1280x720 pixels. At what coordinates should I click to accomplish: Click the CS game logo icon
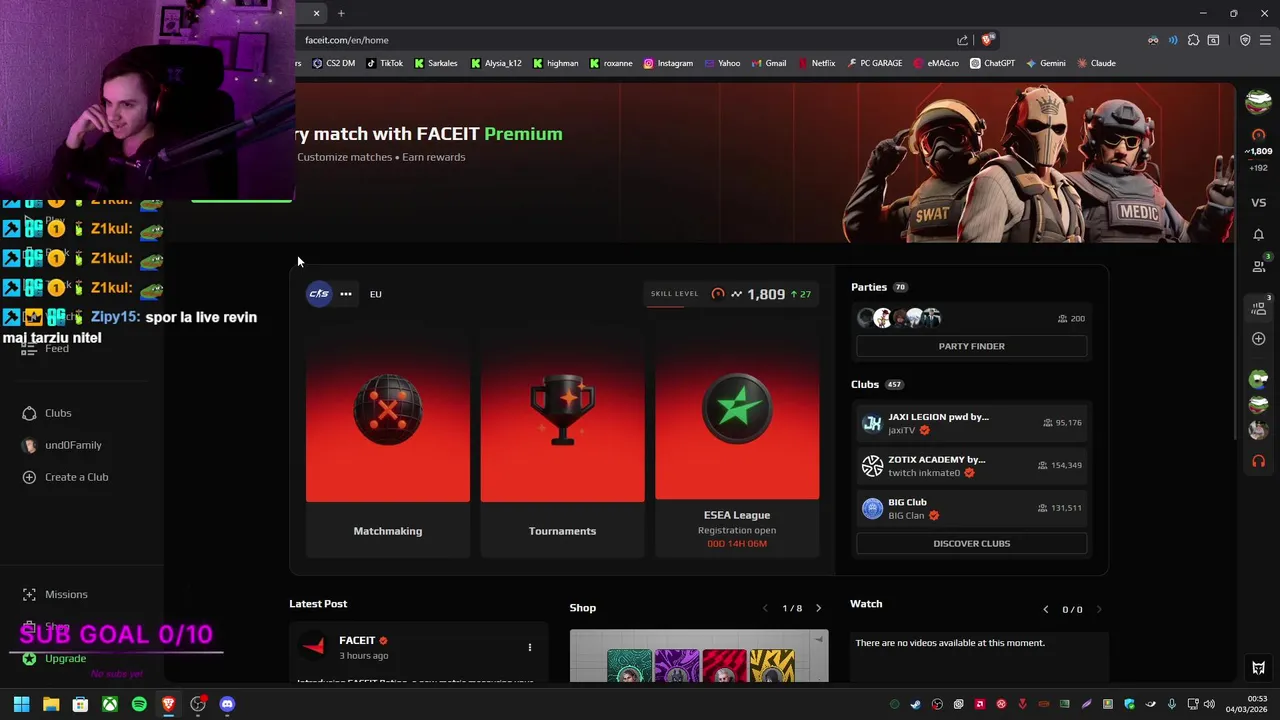point(319,294)
